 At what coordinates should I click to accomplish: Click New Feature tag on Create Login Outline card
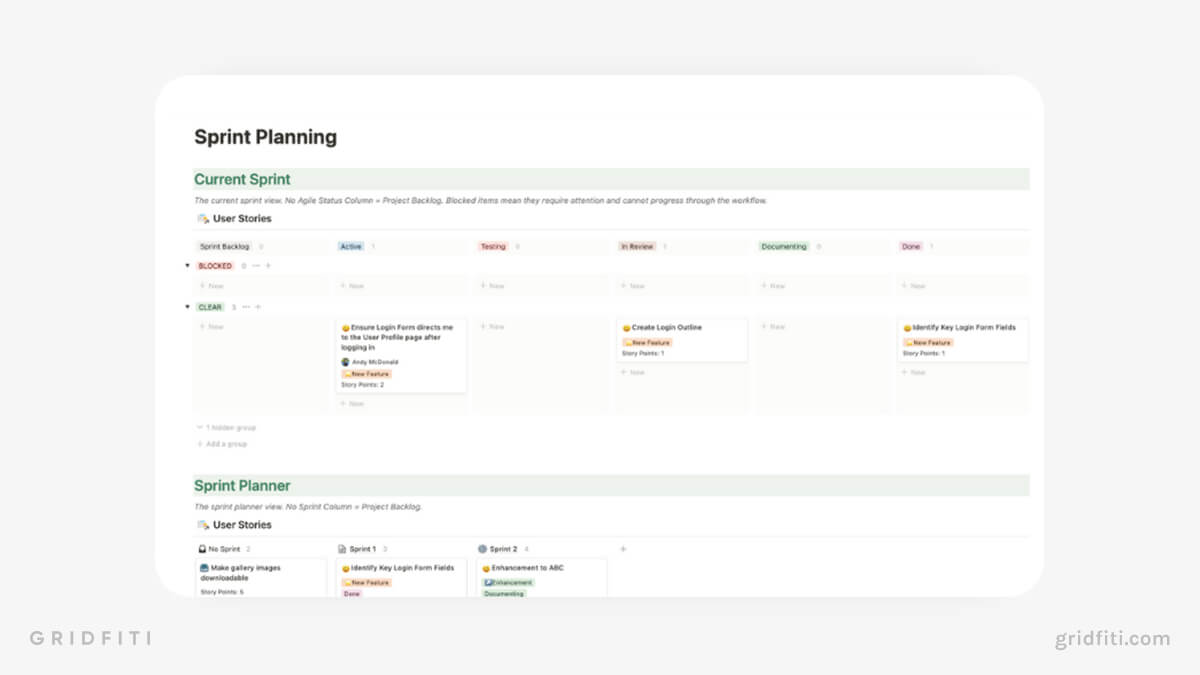click(x=647, y=342)
